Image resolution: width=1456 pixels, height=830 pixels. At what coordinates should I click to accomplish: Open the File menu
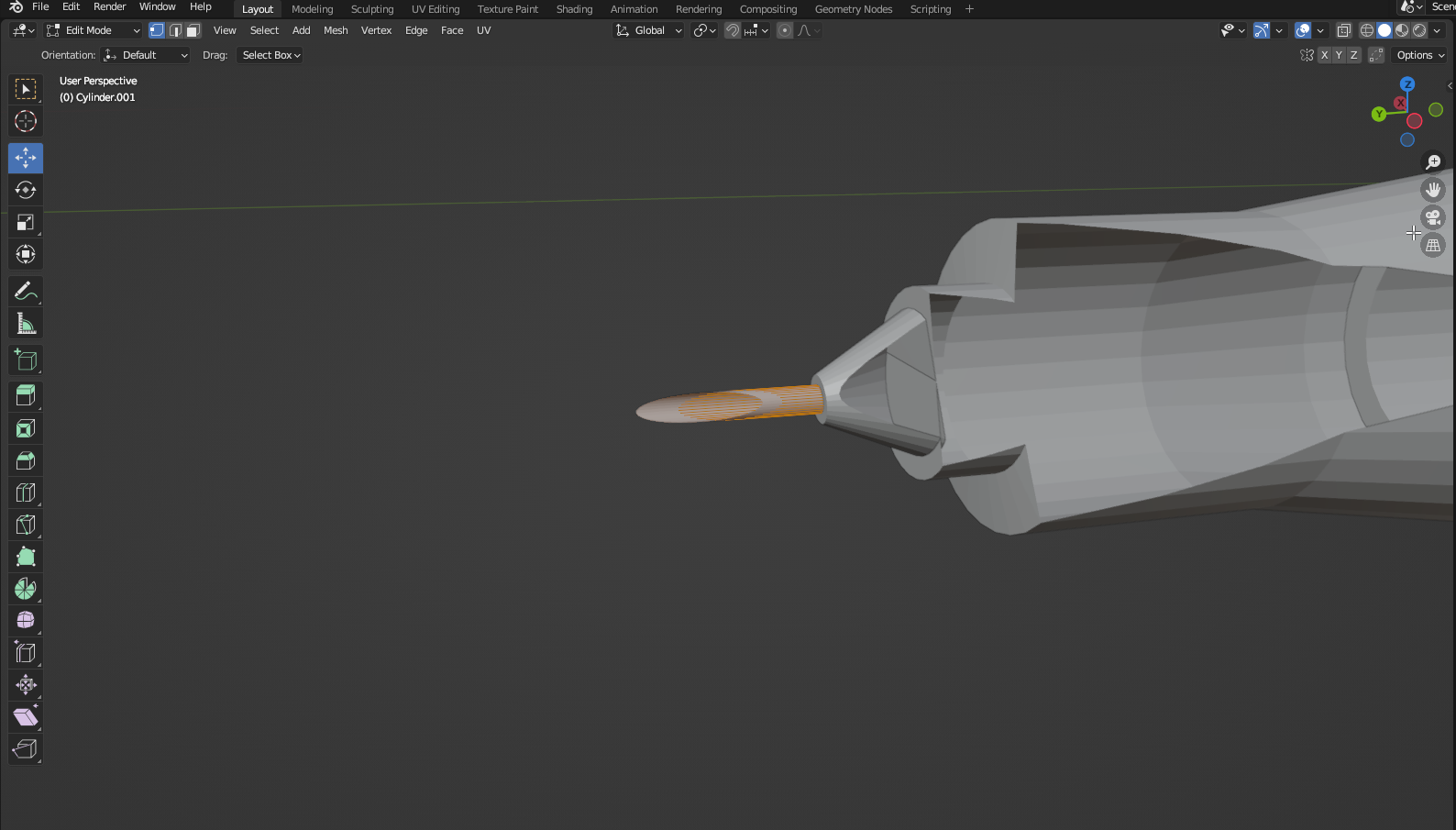coord(40,7)
